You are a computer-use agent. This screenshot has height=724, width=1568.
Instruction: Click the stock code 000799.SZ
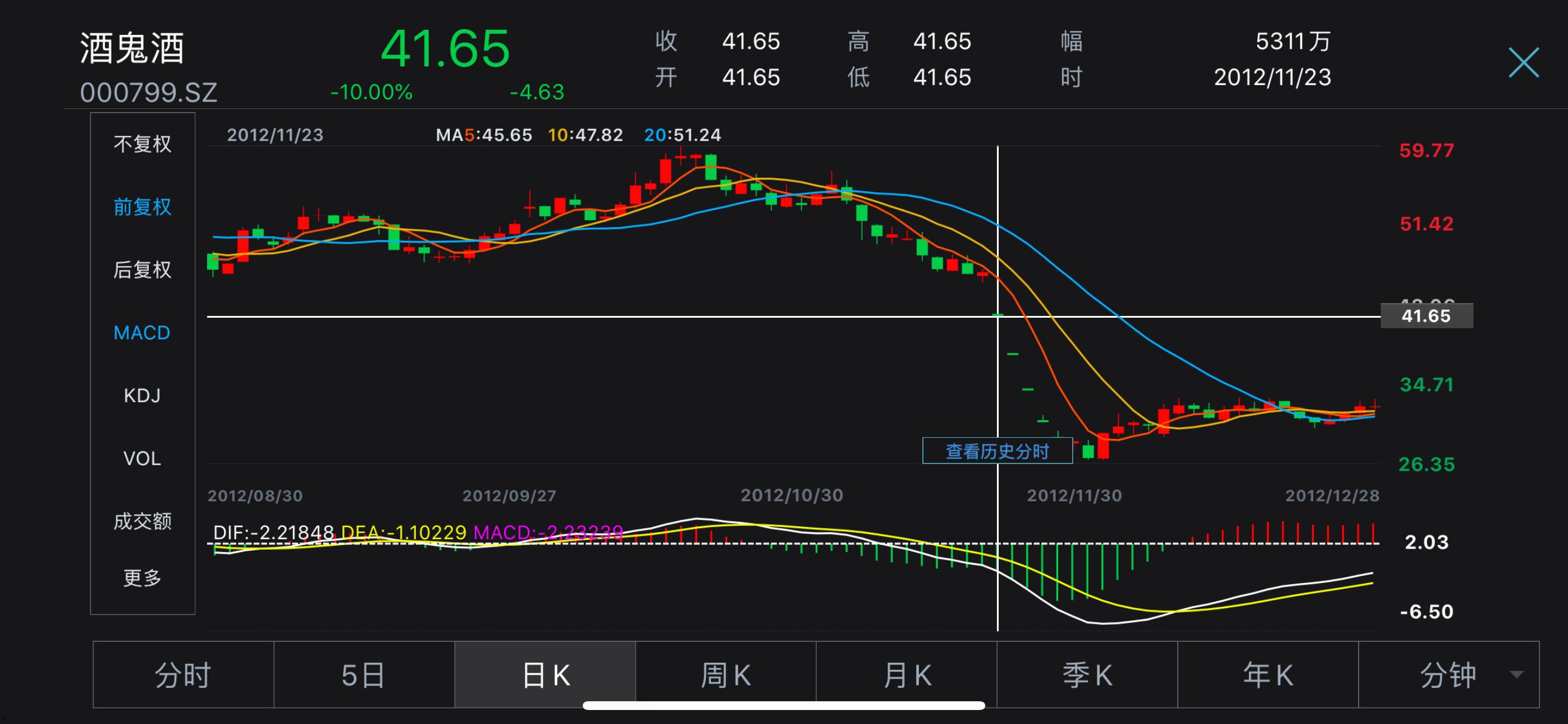pos(149,93)
